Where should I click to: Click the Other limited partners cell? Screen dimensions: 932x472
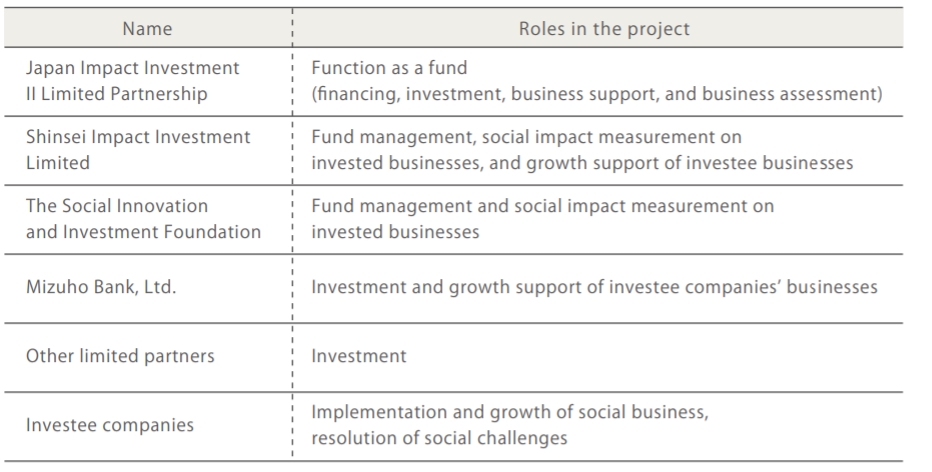pos(121,356)
